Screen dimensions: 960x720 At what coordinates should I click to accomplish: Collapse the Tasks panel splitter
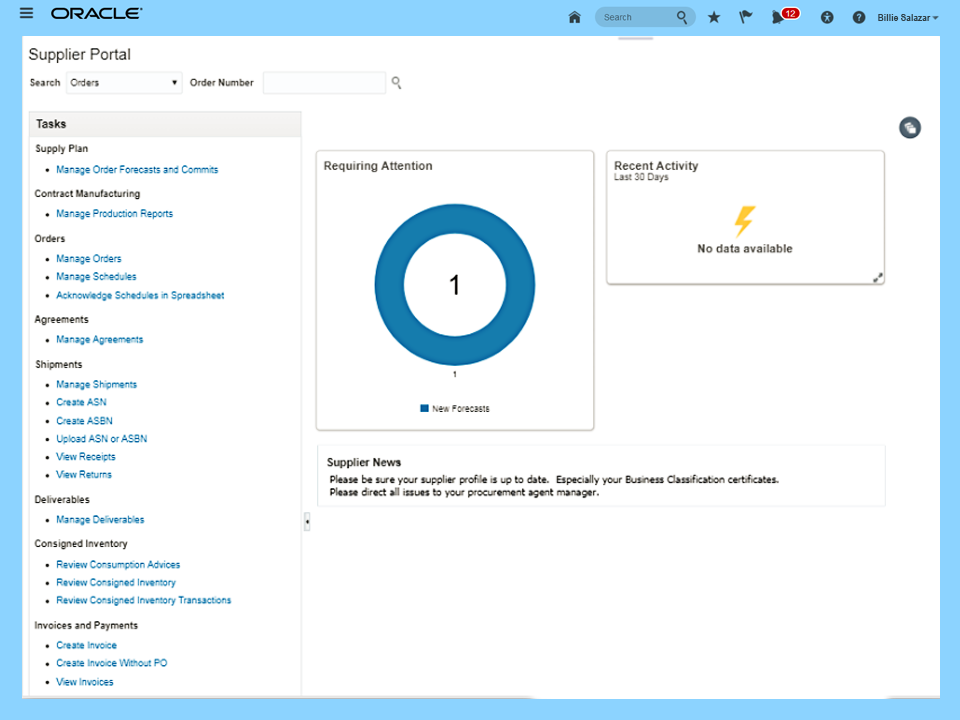coord(307,522)
